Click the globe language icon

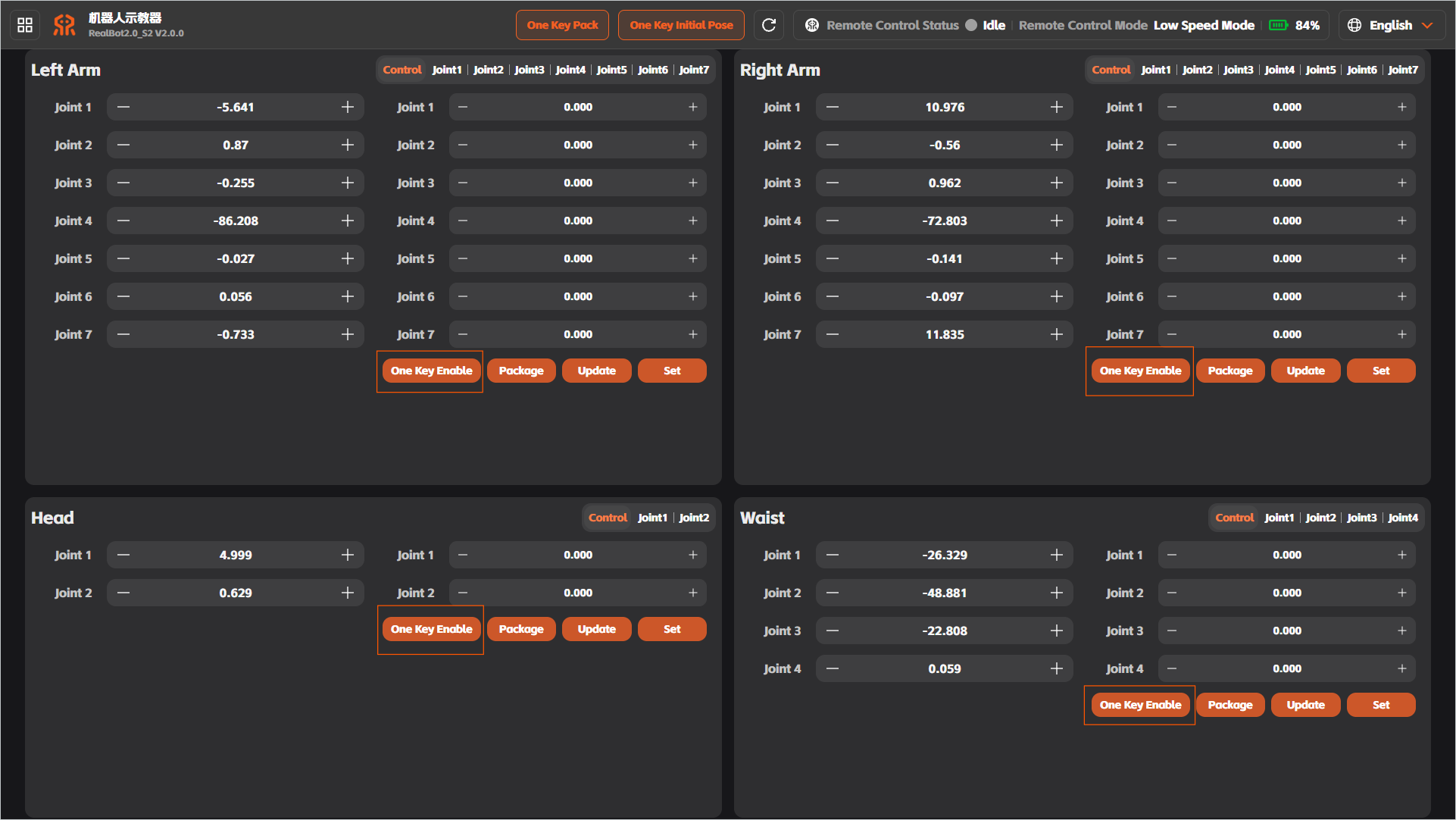click(x=1354, y=25)
